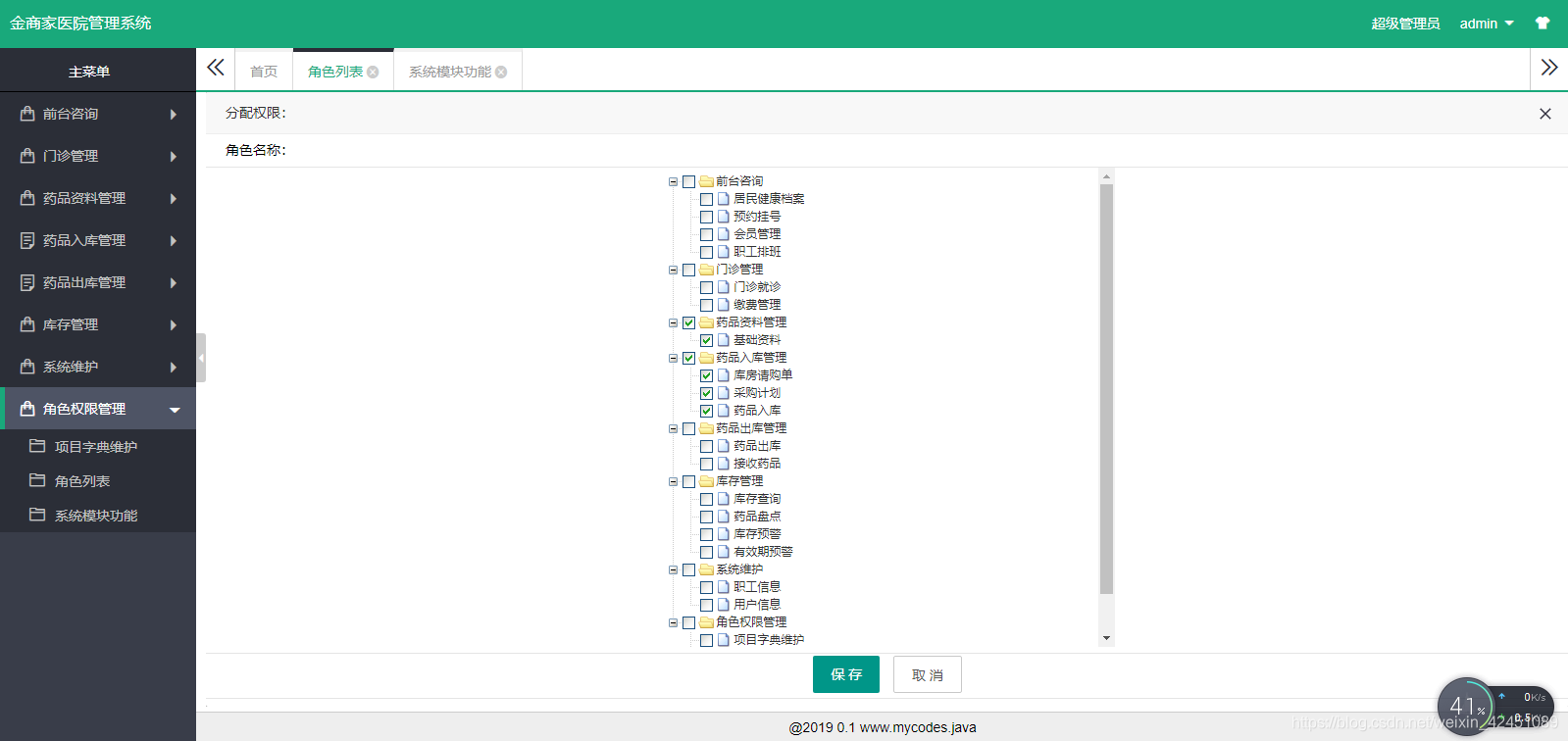Image resolution: width=1568 pixels, height=741 pixels.
Task: Click the sidebar collapse handle
Action: [201, 358]
